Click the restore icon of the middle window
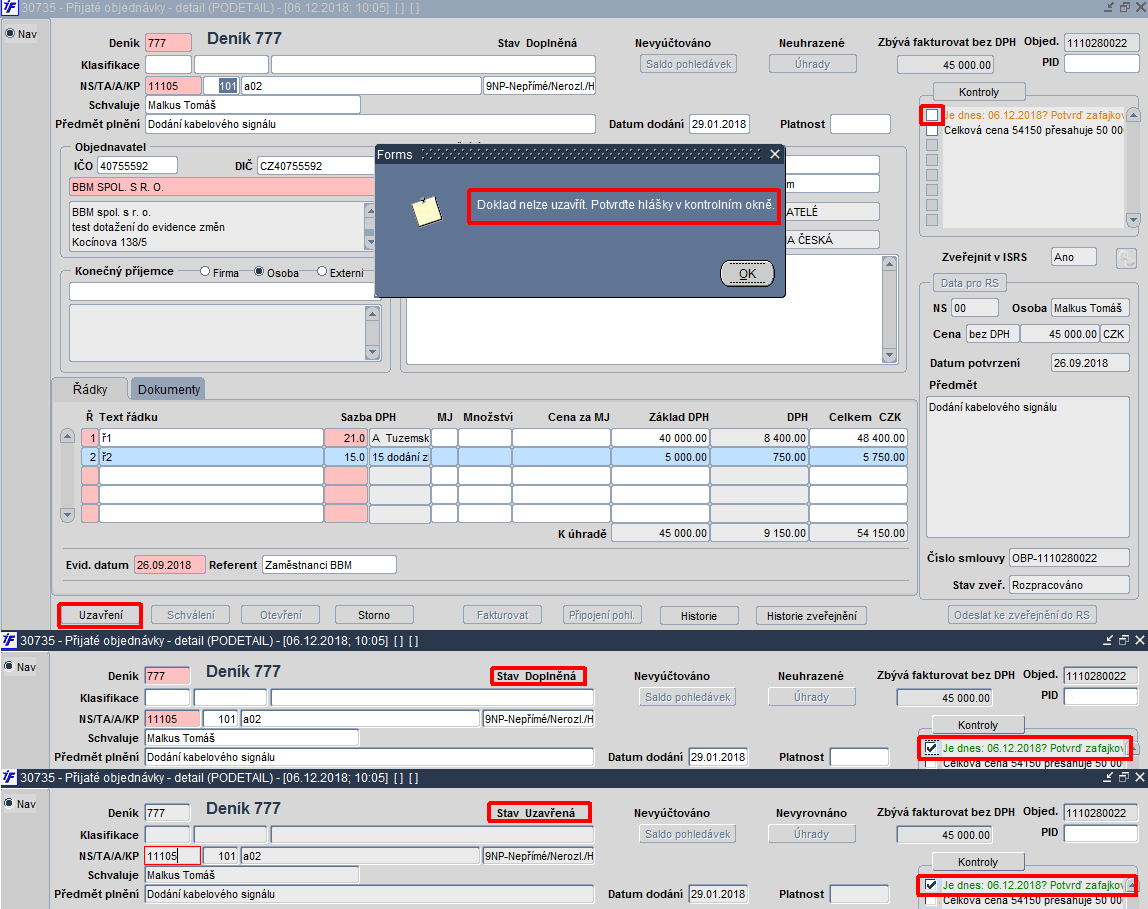This screenshot has height=909, width=1148. point(1125,640)
